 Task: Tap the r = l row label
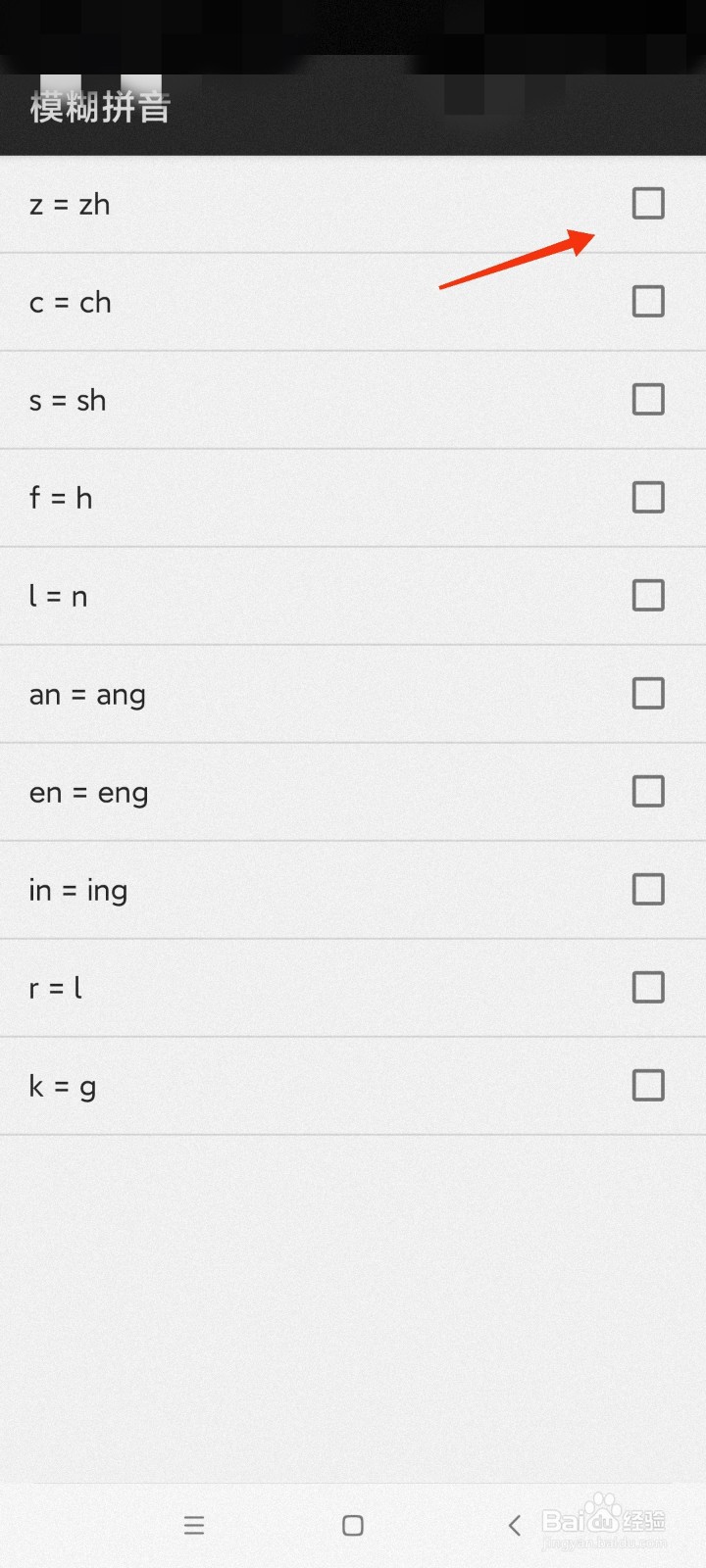(56, 989)
